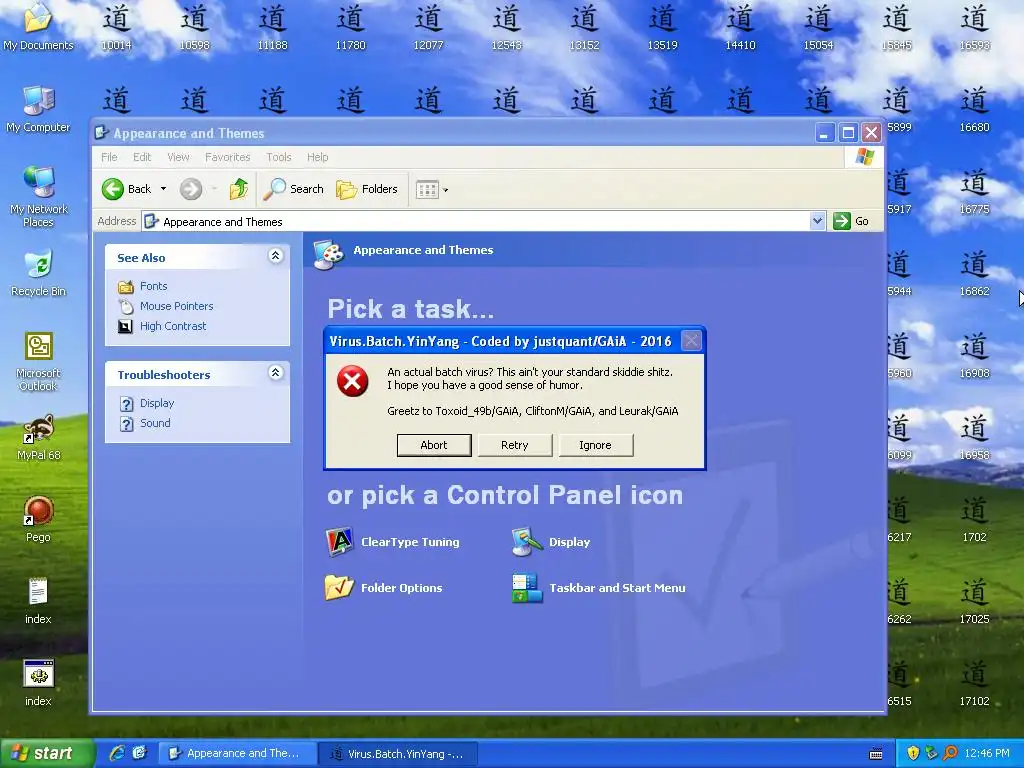Open the File menu
This screenshot has height=768, width=1024.
click(109, 157)
